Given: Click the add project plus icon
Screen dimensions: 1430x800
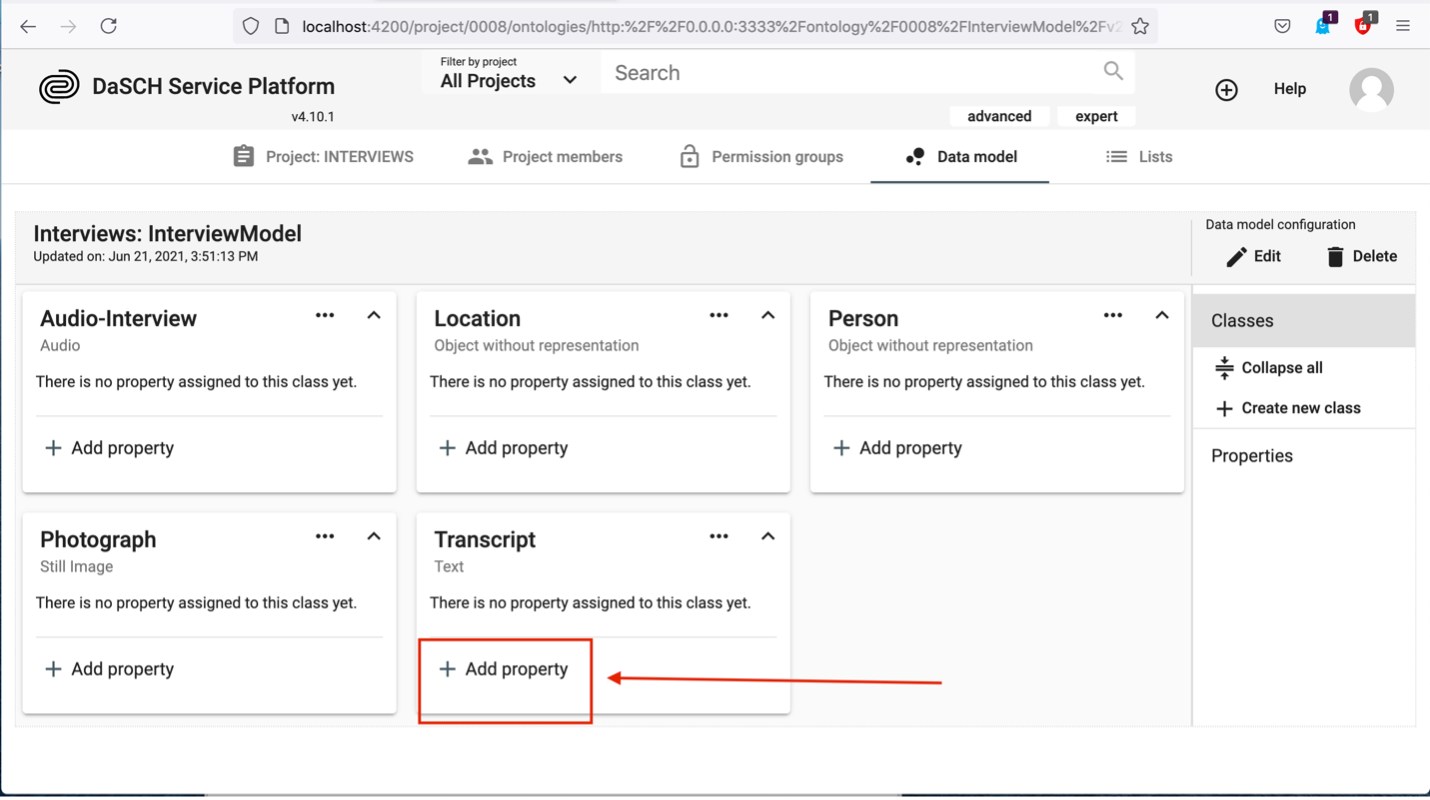Looking at the screenshot, I should (1226, 90).
